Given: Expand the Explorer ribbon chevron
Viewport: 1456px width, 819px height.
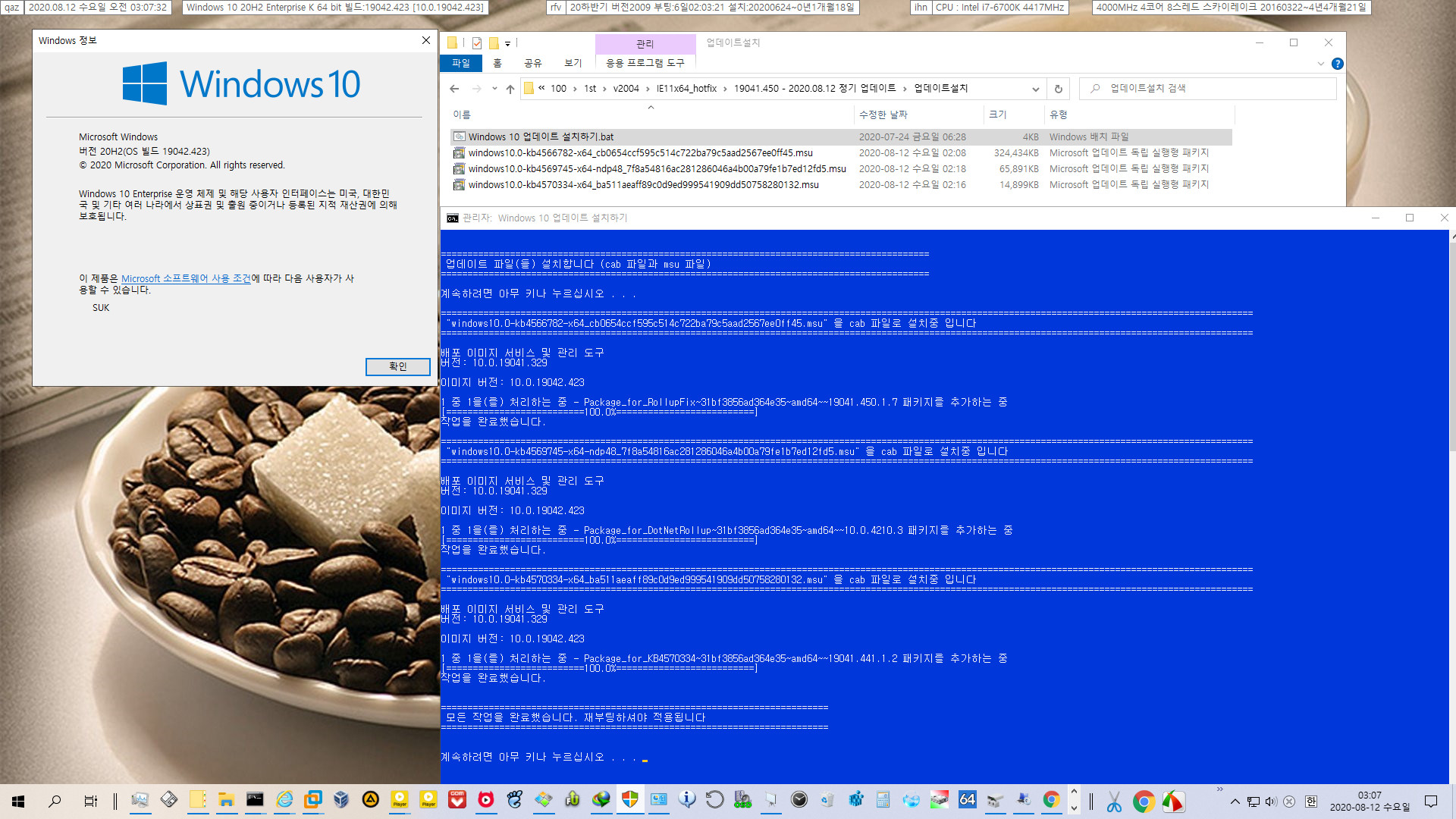Looking at the screenshot, I should (x=1320, y=64).
